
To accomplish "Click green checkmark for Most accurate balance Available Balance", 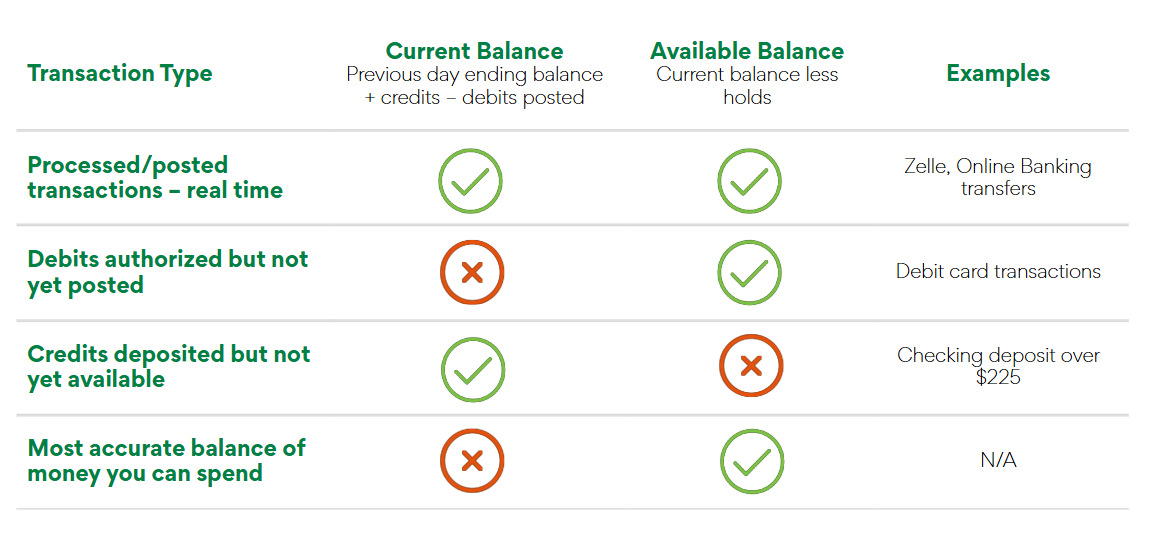I will point(751,461).
